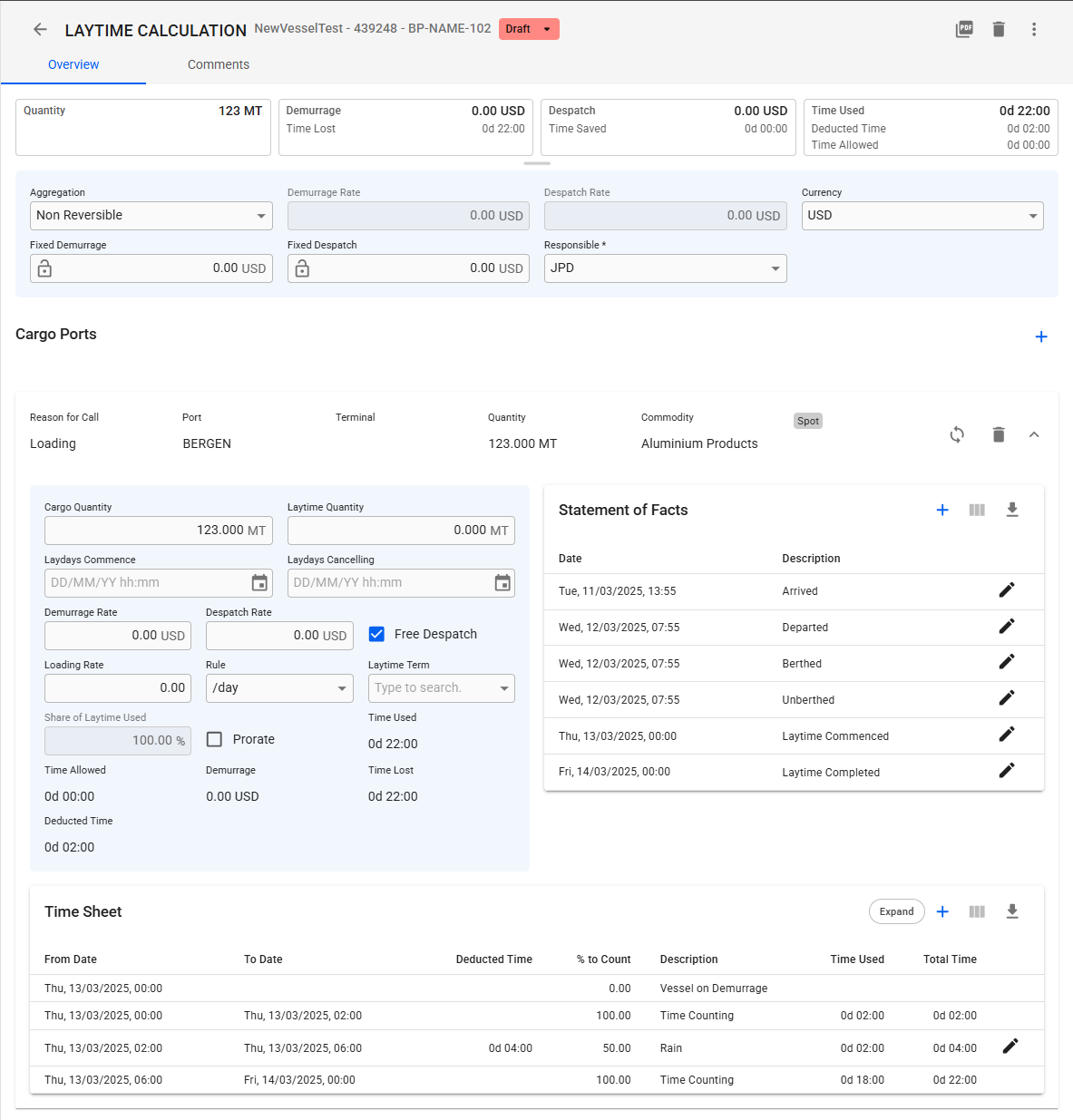Uncheck the Free Despatch checkbox

click(377, 635)
